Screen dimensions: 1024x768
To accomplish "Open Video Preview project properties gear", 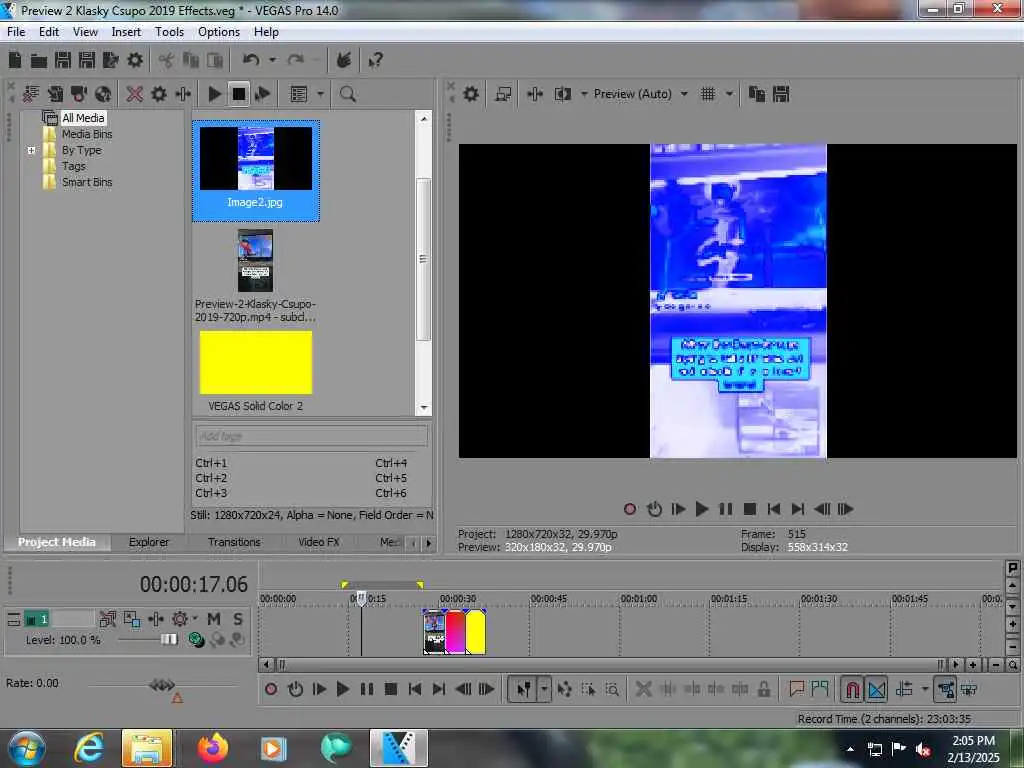I will pyautogui.click(x=471, y=94).
